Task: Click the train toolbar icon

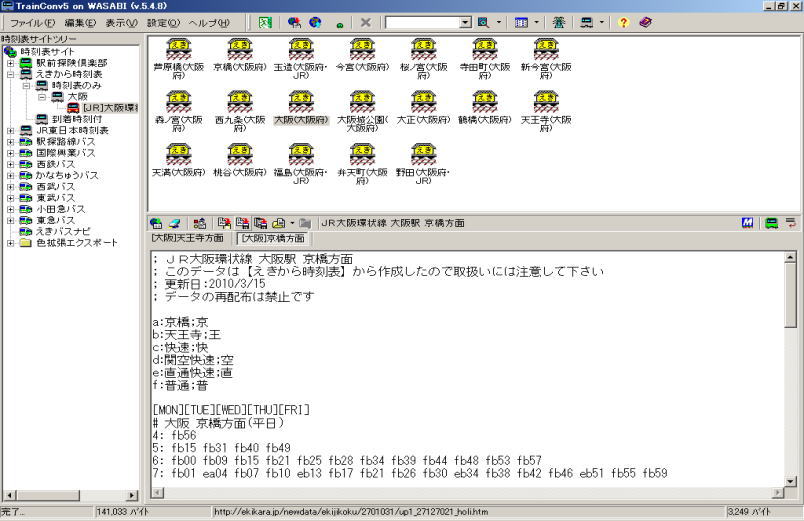Action: [x=586, y=23]
